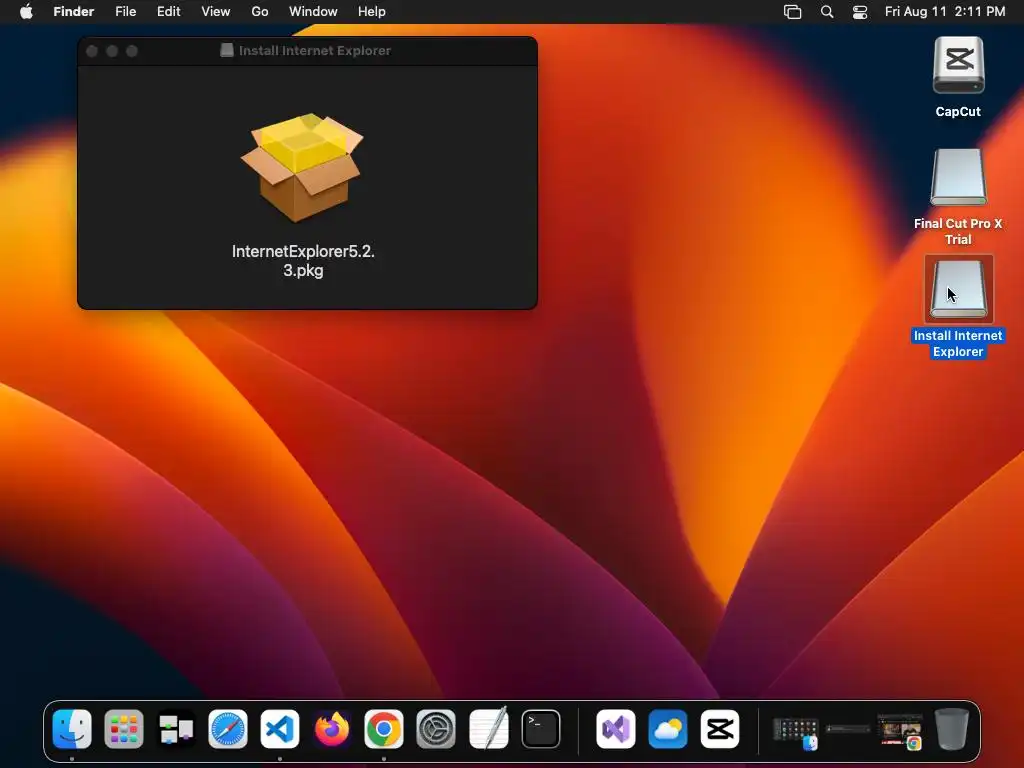
Task: Select the CapCut disk on desktop
Action: [x=958, y=66]
